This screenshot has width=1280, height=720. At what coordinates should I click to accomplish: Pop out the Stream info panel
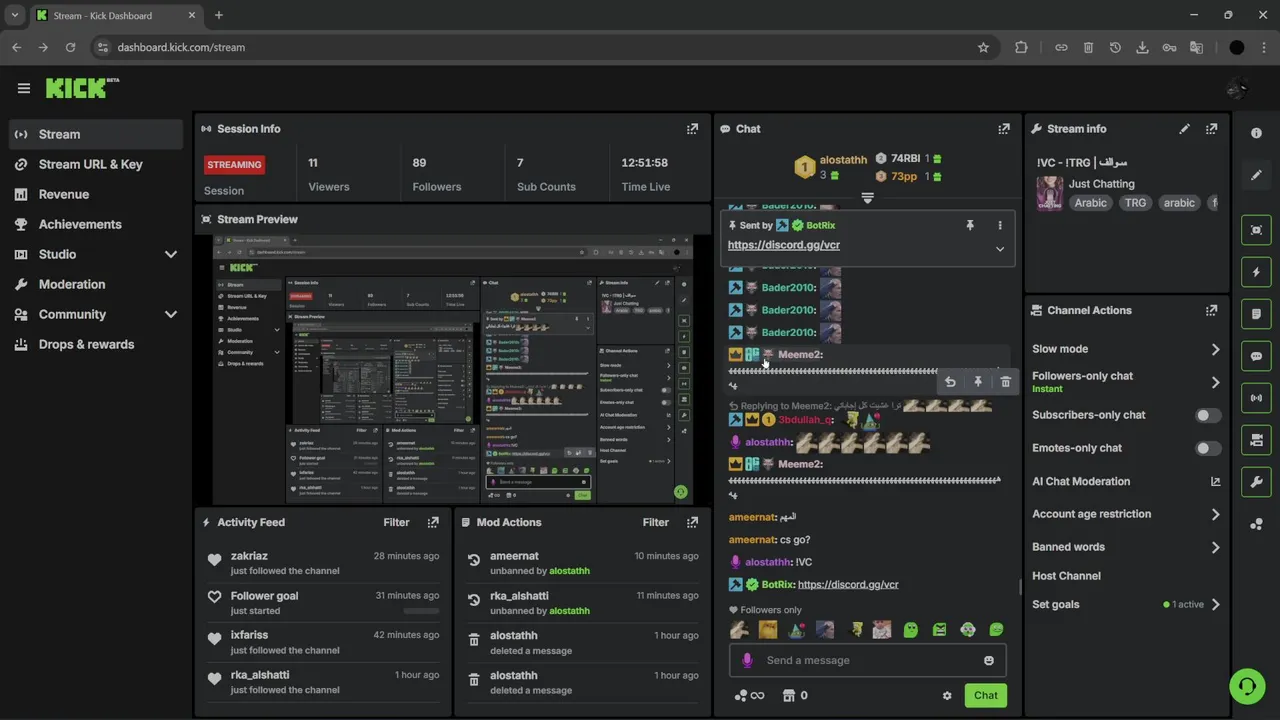pos(1211,129)
